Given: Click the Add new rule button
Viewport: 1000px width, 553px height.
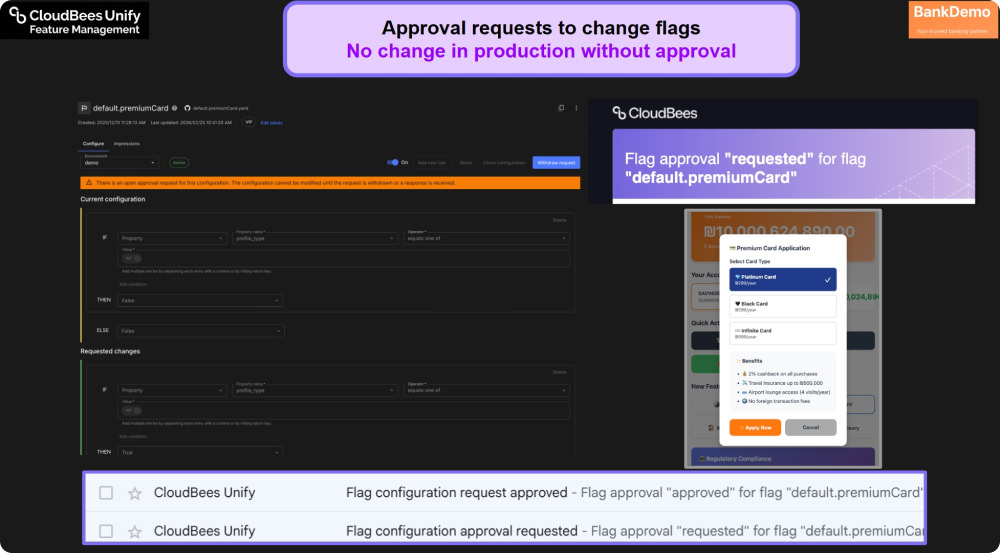Looking at the screenshot, I should (x=432, y=163).
